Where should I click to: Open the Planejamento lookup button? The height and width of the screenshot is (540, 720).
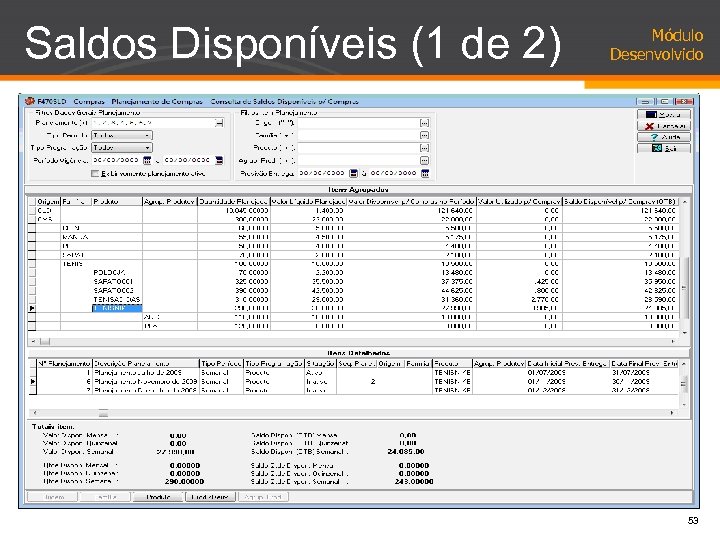219,123
